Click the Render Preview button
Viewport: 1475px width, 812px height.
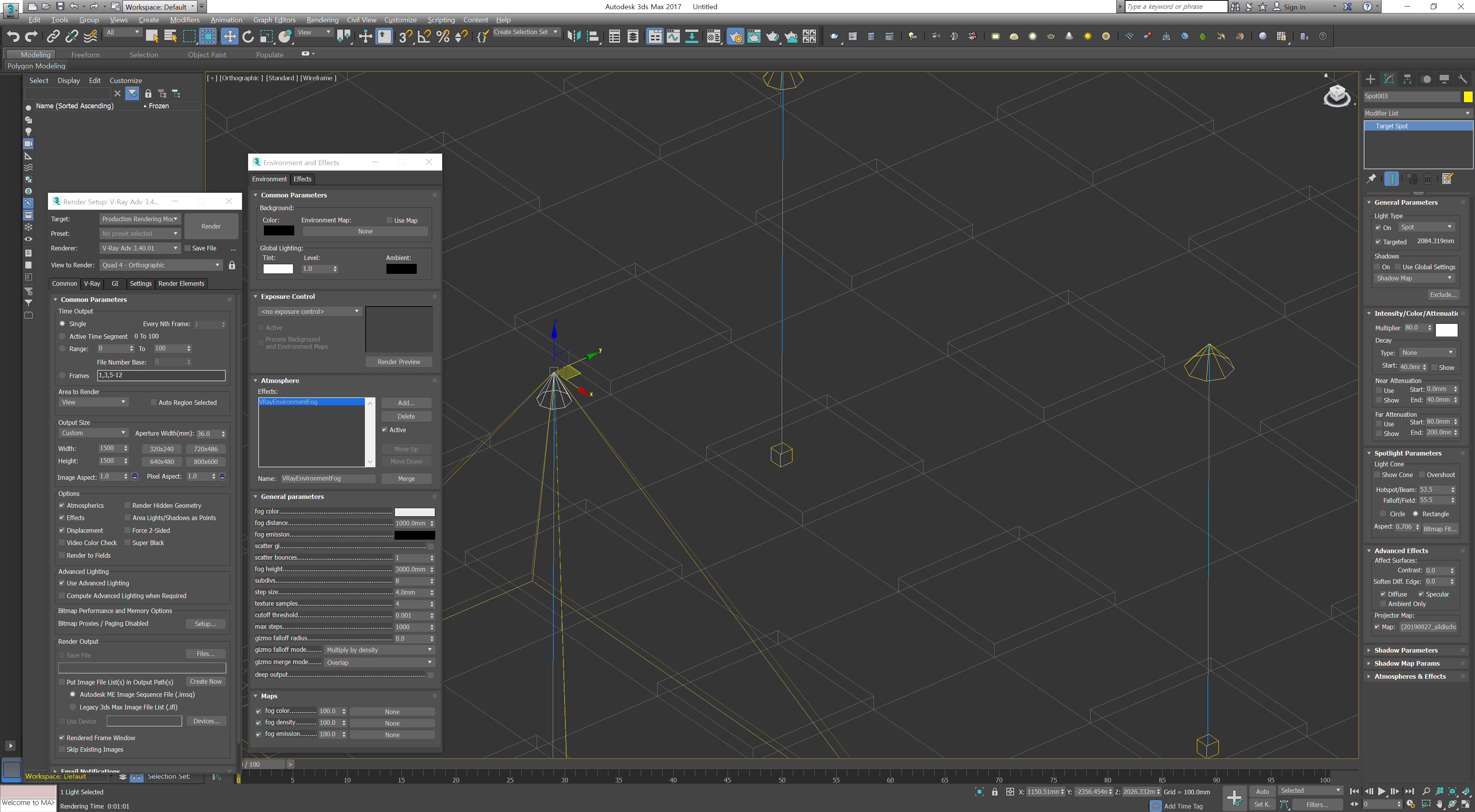[399, 362]
